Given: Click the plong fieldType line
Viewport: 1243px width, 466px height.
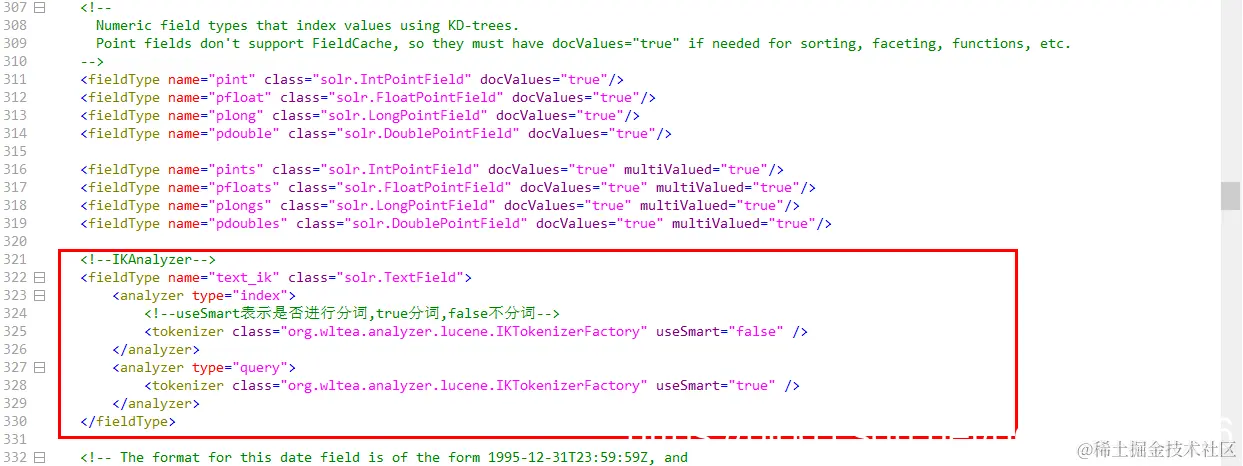Looking at the screenshot, I should [360, 115].
